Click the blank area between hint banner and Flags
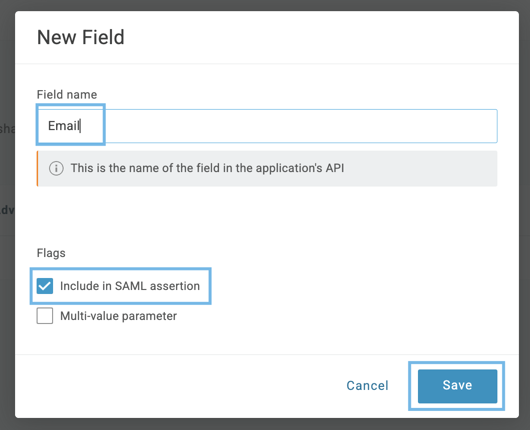 tap(267, 216)
